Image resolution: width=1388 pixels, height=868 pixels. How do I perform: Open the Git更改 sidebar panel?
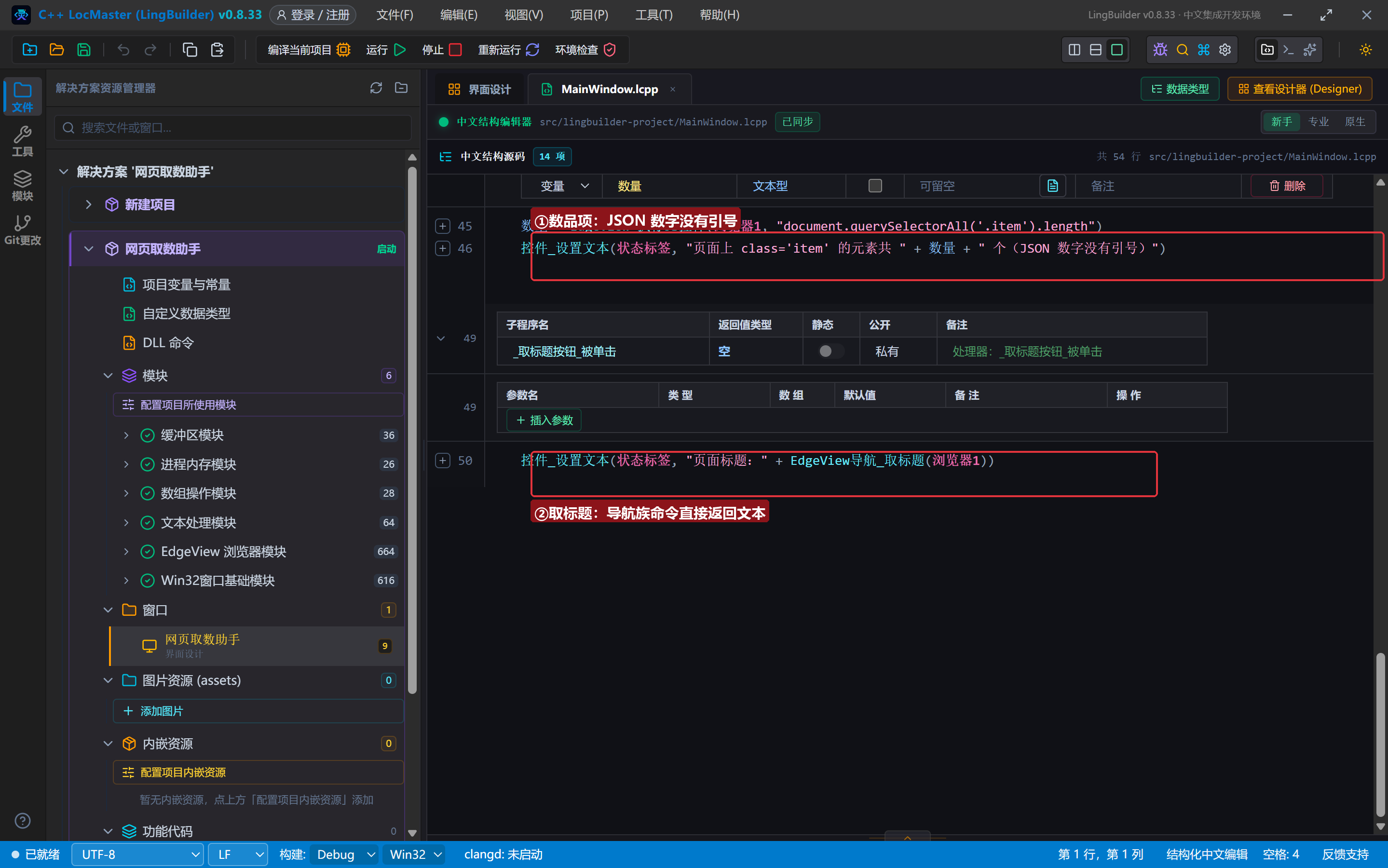(x=22, y=230)
